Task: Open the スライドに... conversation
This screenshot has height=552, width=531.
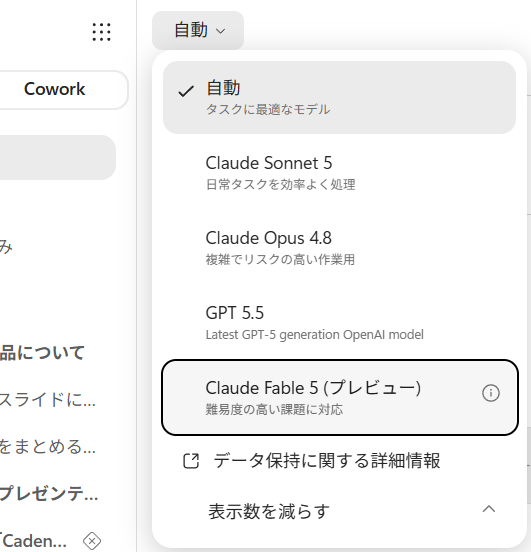Action: tap(48, 400)
